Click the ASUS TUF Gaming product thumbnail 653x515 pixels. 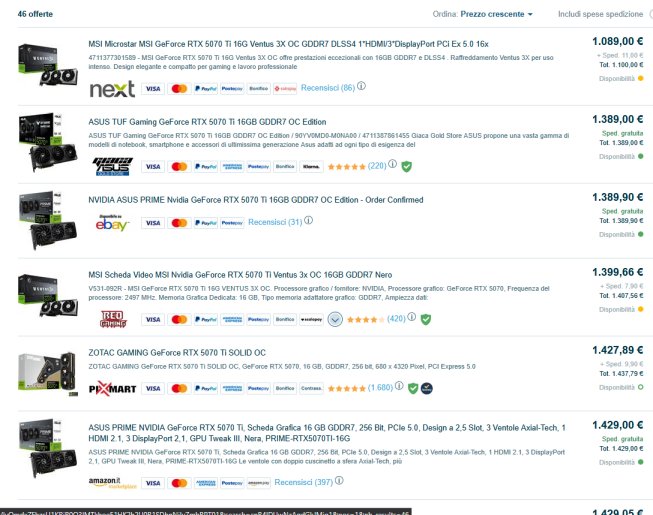tap(48, 143)
